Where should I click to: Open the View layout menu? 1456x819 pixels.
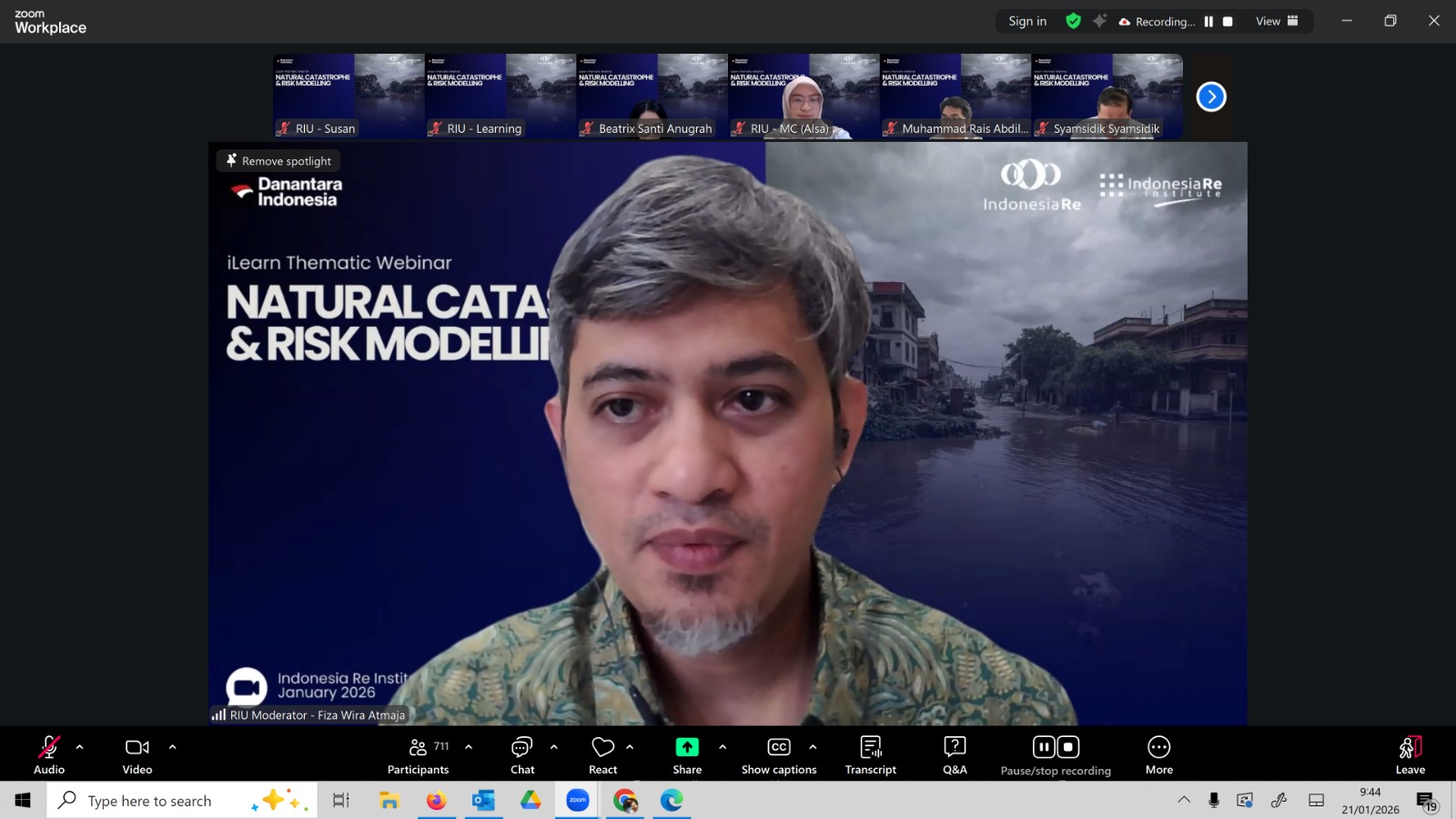(1277, 21)
